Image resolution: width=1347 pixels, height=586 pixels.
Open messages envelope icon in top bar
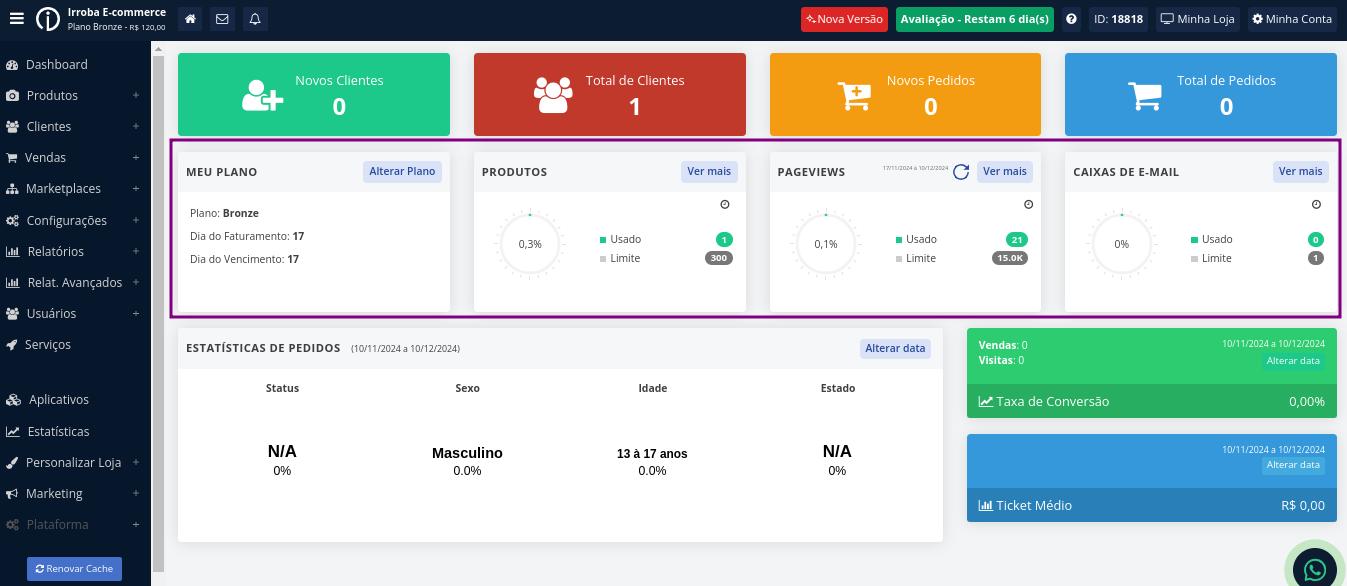coord(222,19)
